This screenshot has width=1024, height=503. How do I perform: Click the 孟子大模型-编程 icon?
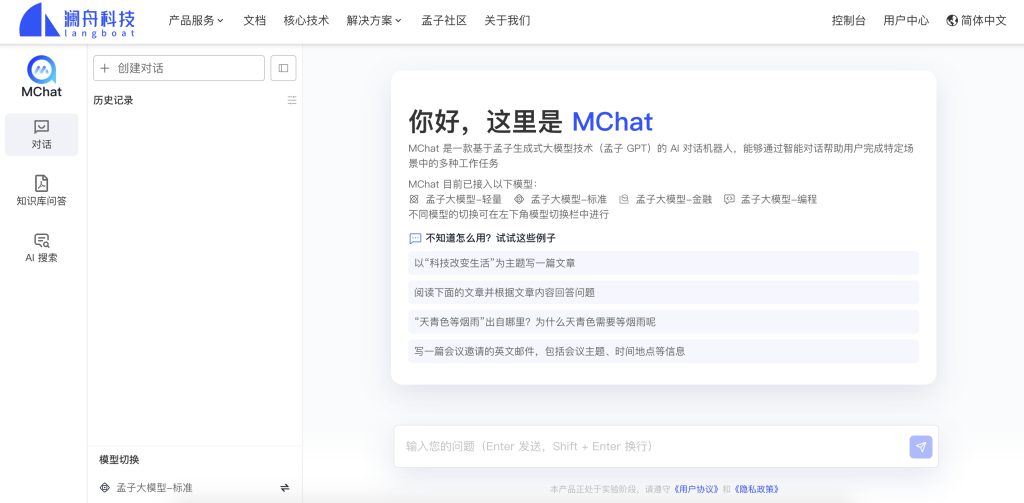(x=729, y=199)
